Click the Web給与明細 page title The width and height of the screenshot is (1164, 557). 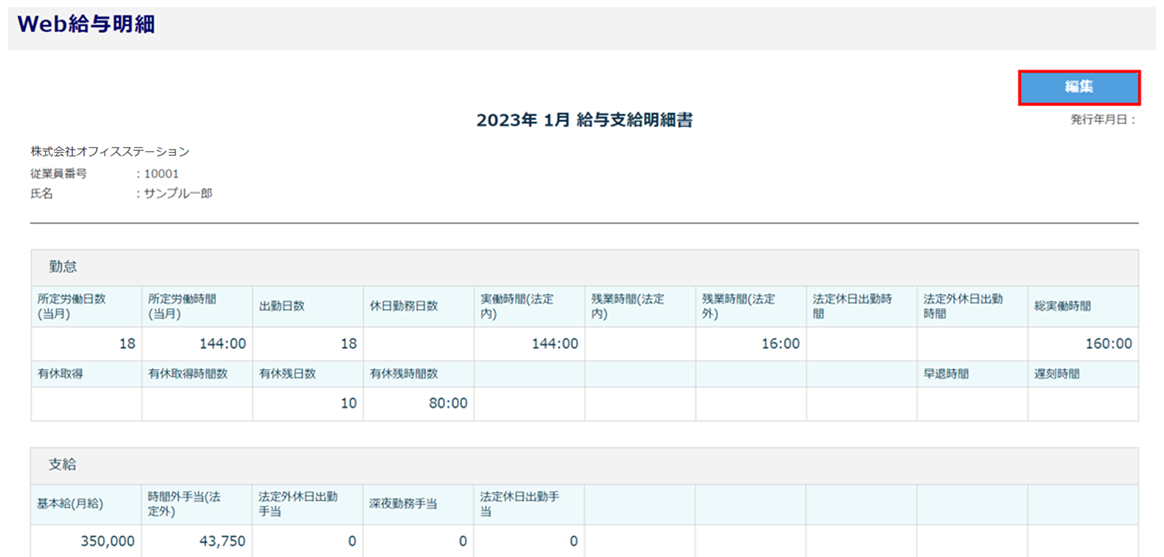click(86, 25)
